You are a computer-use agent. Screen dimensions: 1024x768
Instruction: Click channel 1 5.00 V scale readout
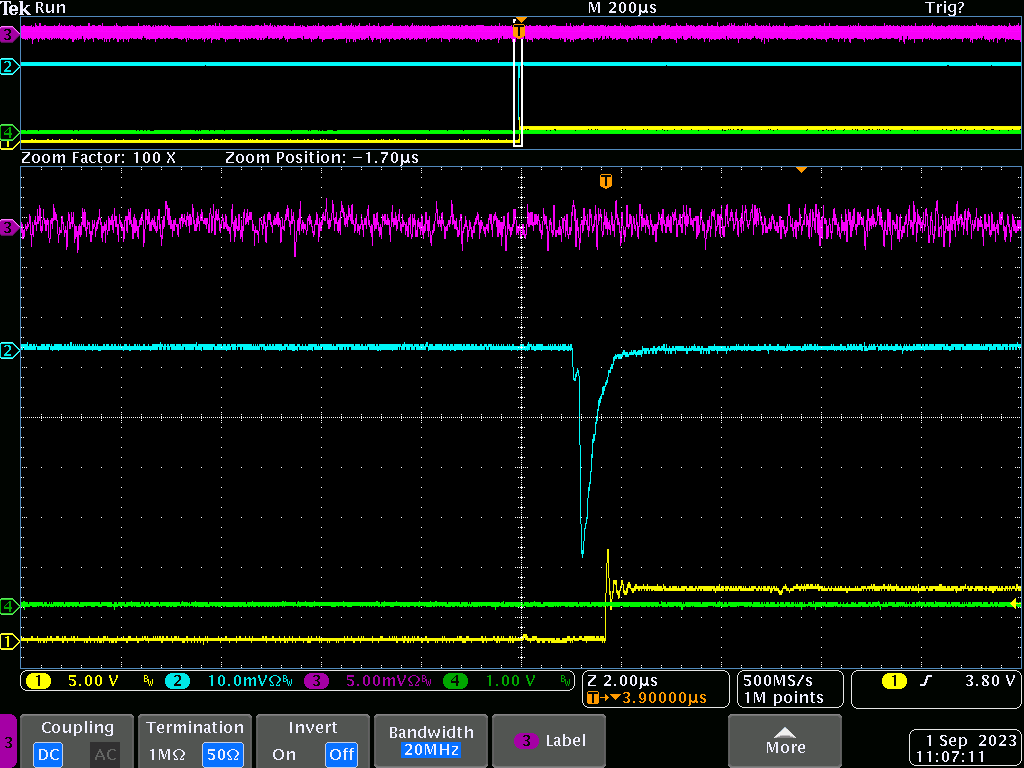coord(90,682)
